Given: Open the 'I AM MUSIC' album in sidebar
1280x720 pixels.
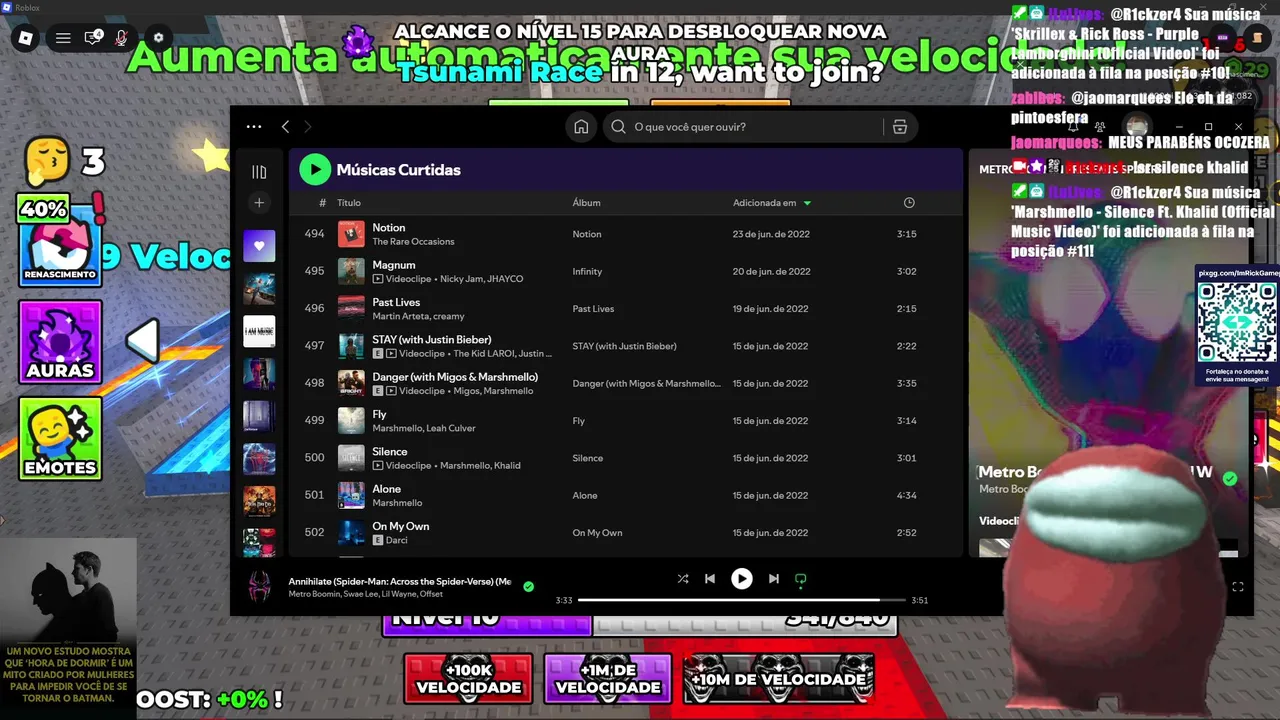Looking at the screenshot, I should pos(259,332).
